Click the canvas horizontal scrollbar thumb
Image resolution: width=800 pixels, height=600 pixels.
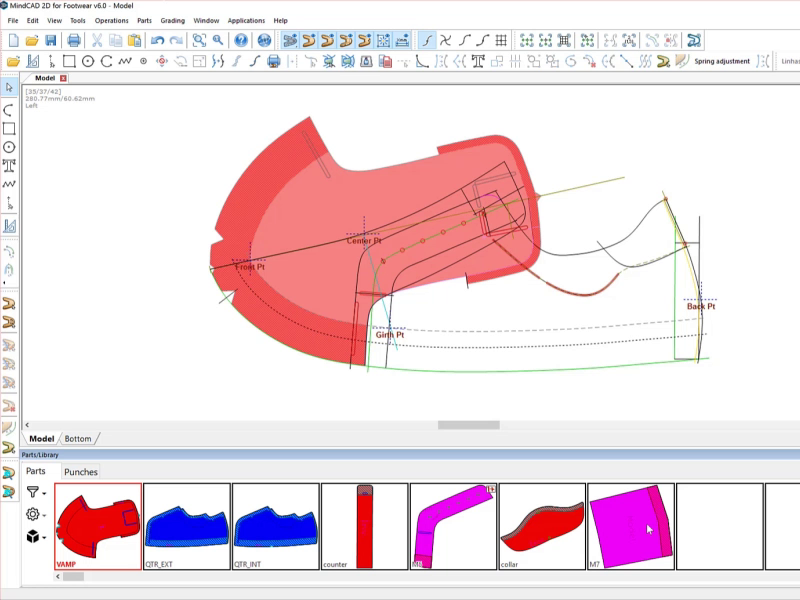[x=468, y=425]
